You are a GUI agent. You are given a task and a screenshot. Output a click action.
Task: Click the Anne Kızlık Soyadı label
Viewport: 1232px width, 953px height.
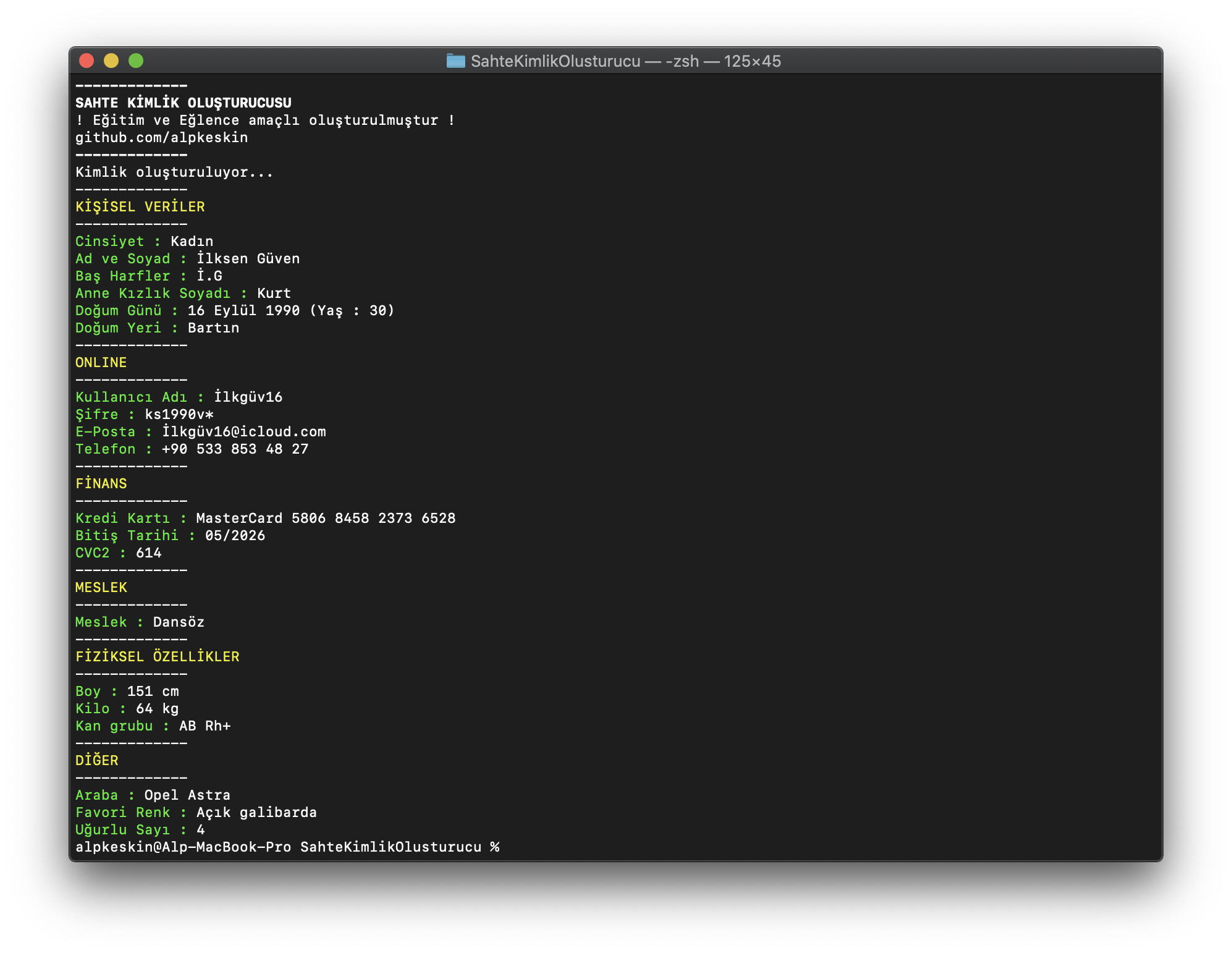coord(153,293)
